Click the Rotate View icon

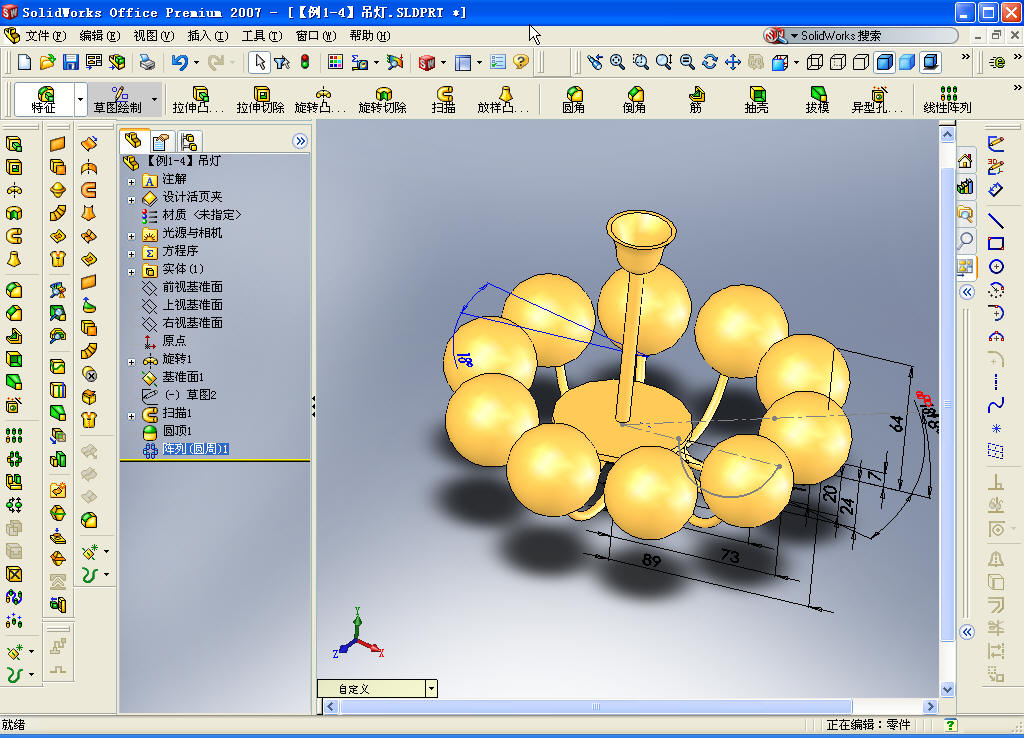[710, 62]
